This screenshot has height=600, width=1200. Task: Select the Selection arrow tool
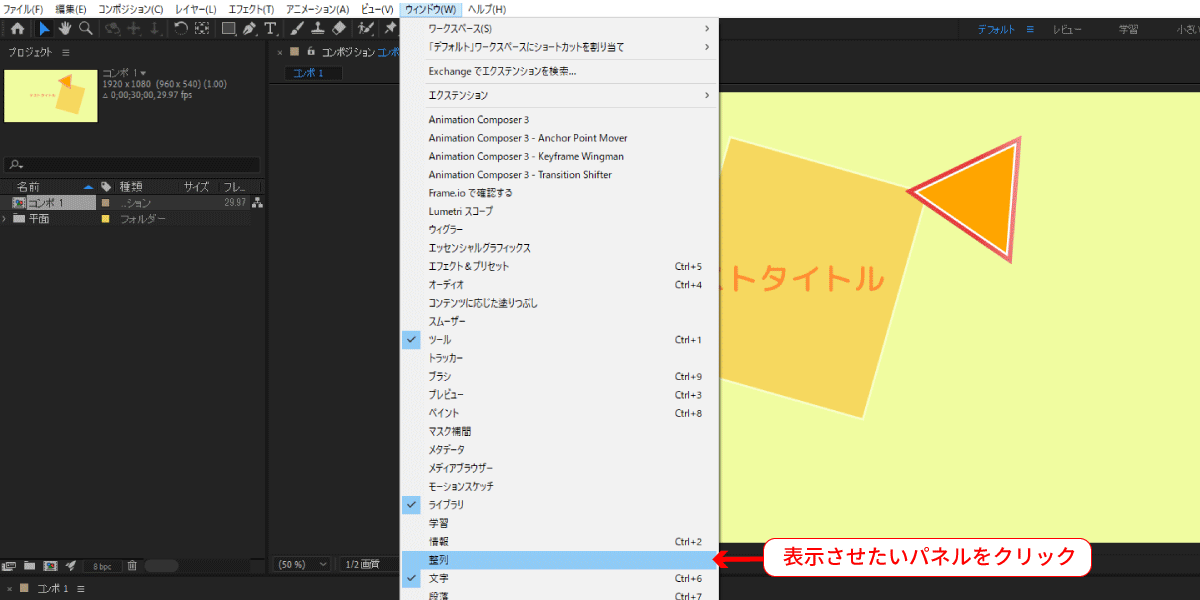[44, 28]
